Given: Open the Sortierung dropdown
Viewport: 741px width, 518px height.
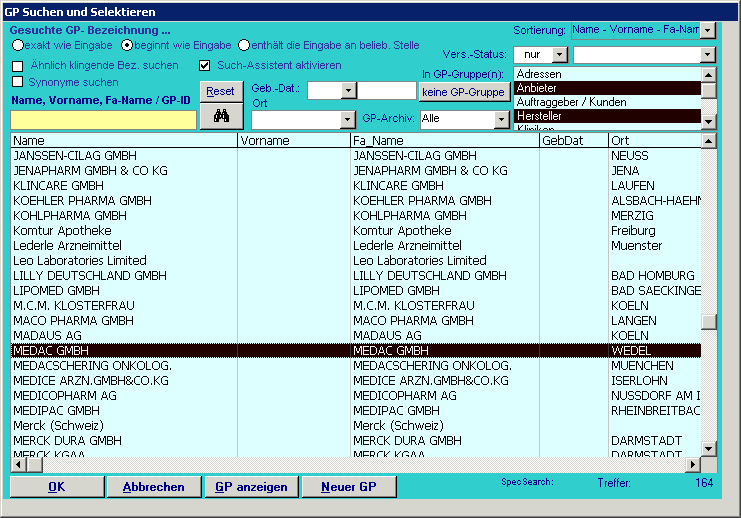Looking at the screenshot, I should point(707,30).
